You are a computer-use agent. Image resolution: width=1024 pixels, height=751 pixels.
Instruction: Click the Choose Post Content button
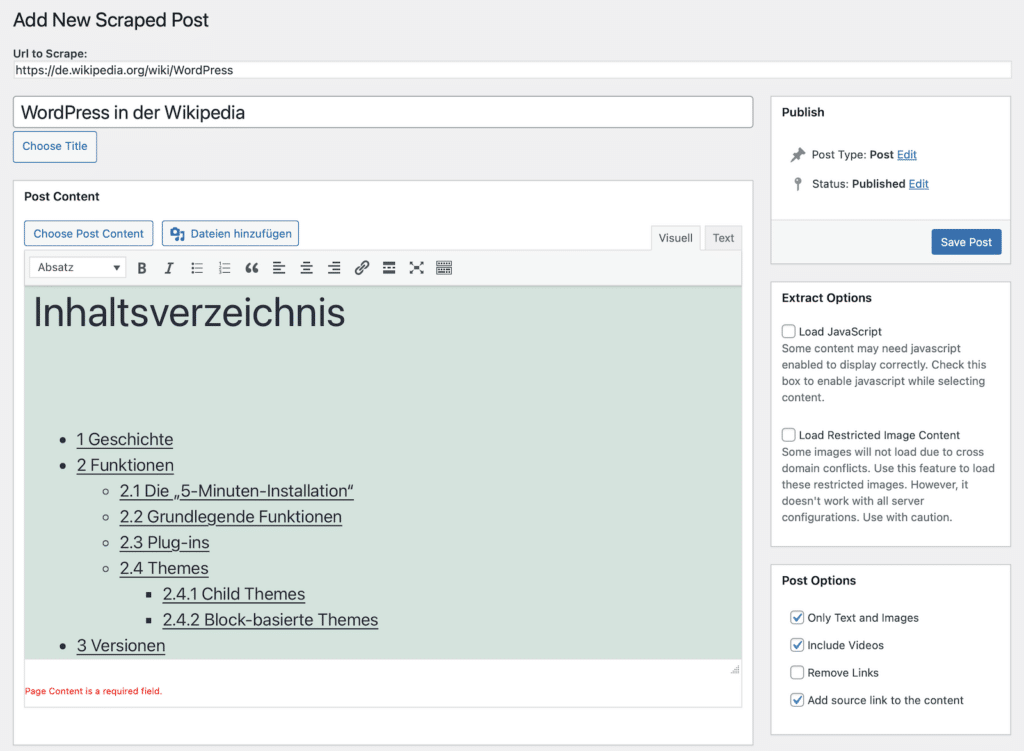pos(89,234)
